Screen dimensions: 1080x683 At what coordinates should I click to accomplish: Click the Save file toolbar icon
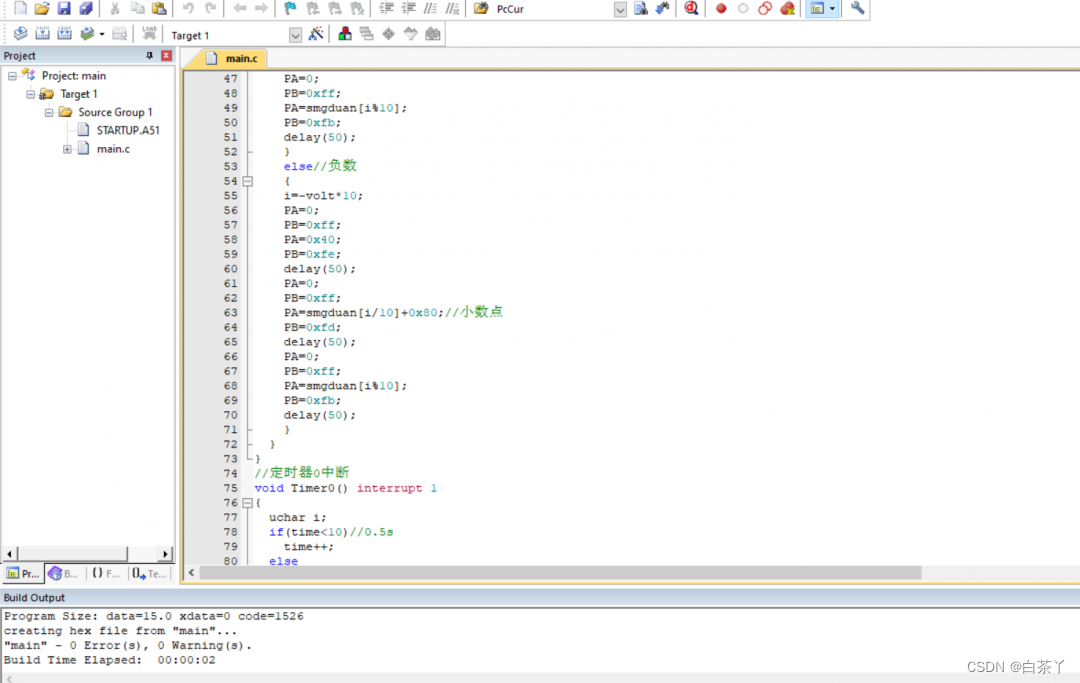[x=64, y=9]
